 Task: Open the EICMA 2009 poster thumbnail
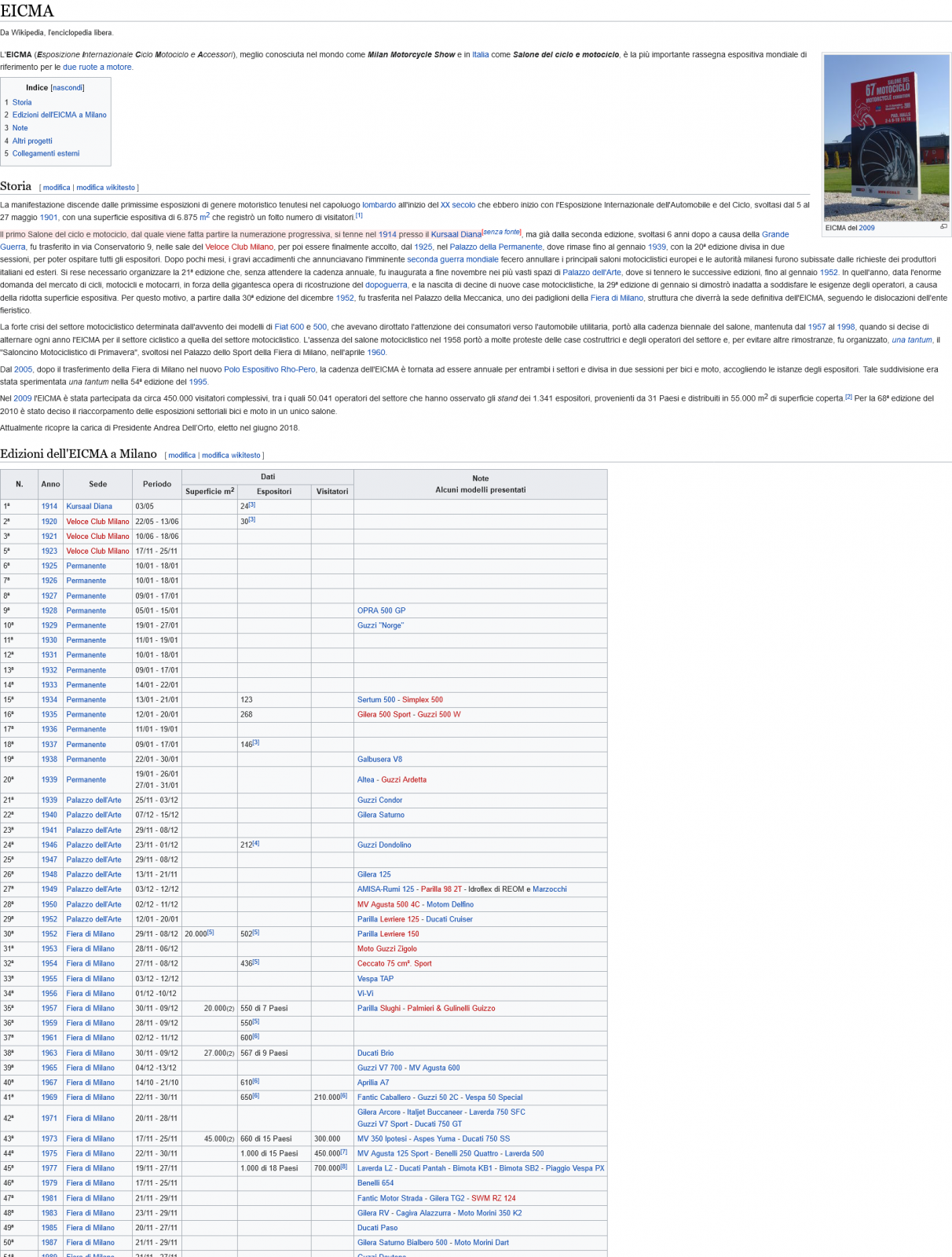click(x=885, y=137)
